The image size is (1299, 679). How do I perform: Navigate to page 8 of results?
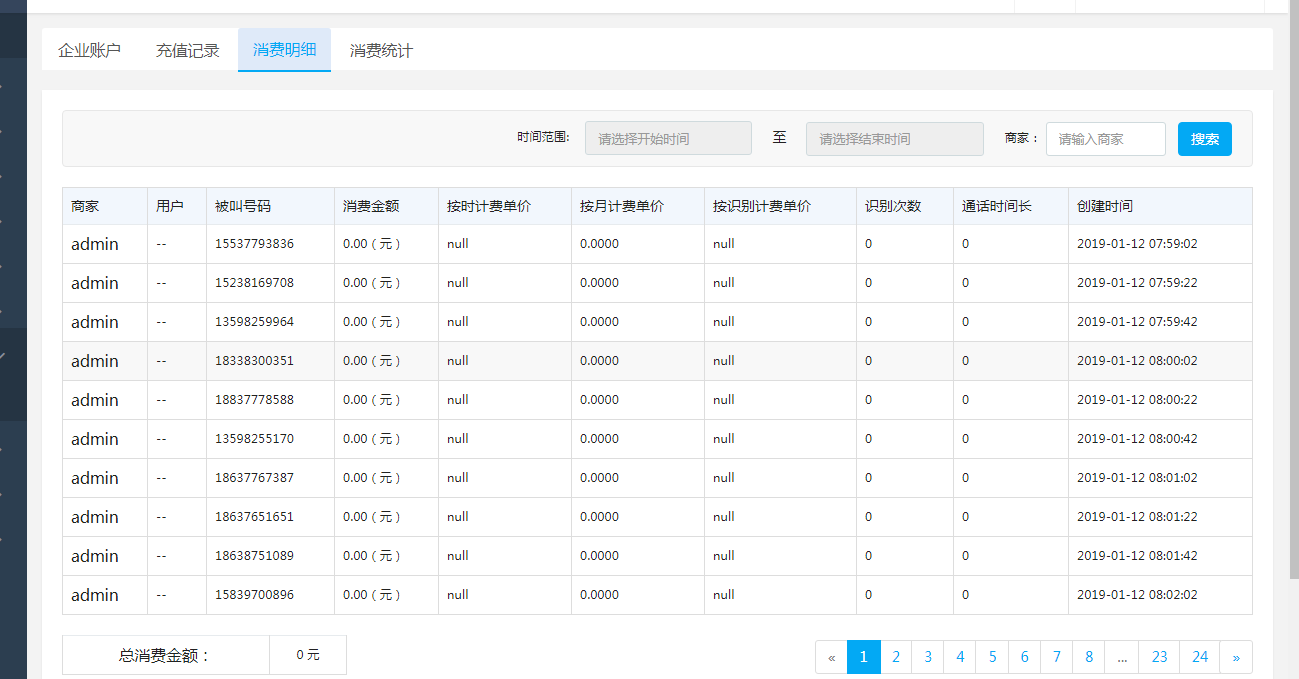pos(1089,657)
